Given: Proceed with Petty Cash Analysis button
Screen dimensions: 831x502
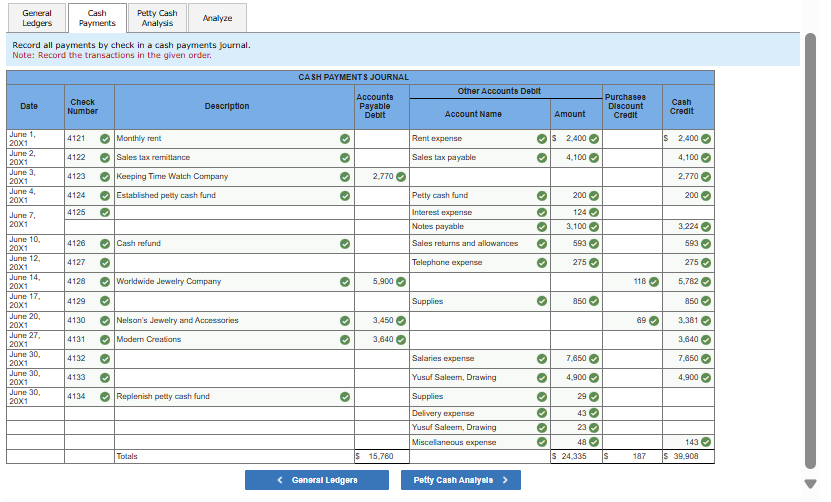Looking at the screenshot, I should tap(461, 480).
